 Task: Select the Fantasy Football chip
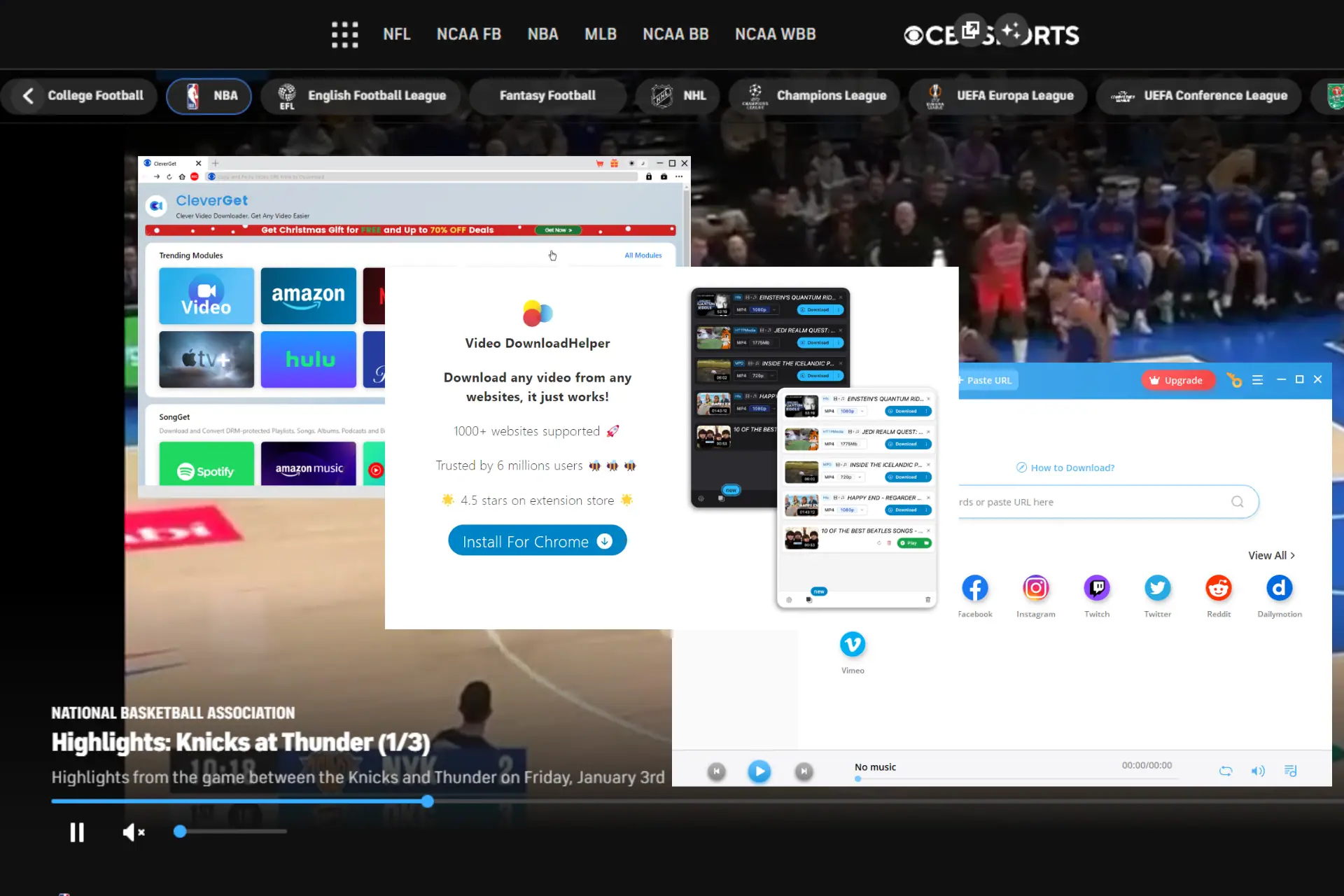[547, 96]
